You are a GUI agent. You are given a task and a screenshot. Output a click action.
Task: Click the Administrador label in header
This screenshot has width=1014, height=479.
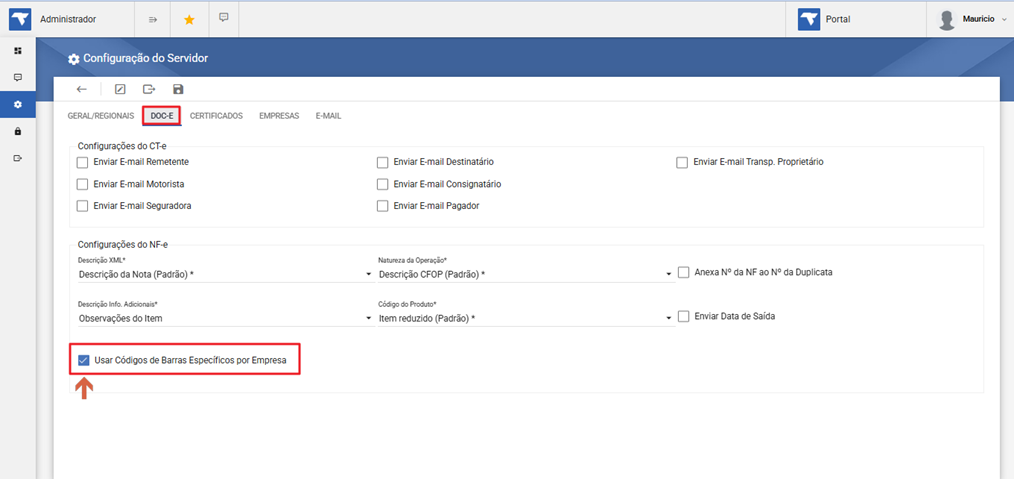point(68,19)
